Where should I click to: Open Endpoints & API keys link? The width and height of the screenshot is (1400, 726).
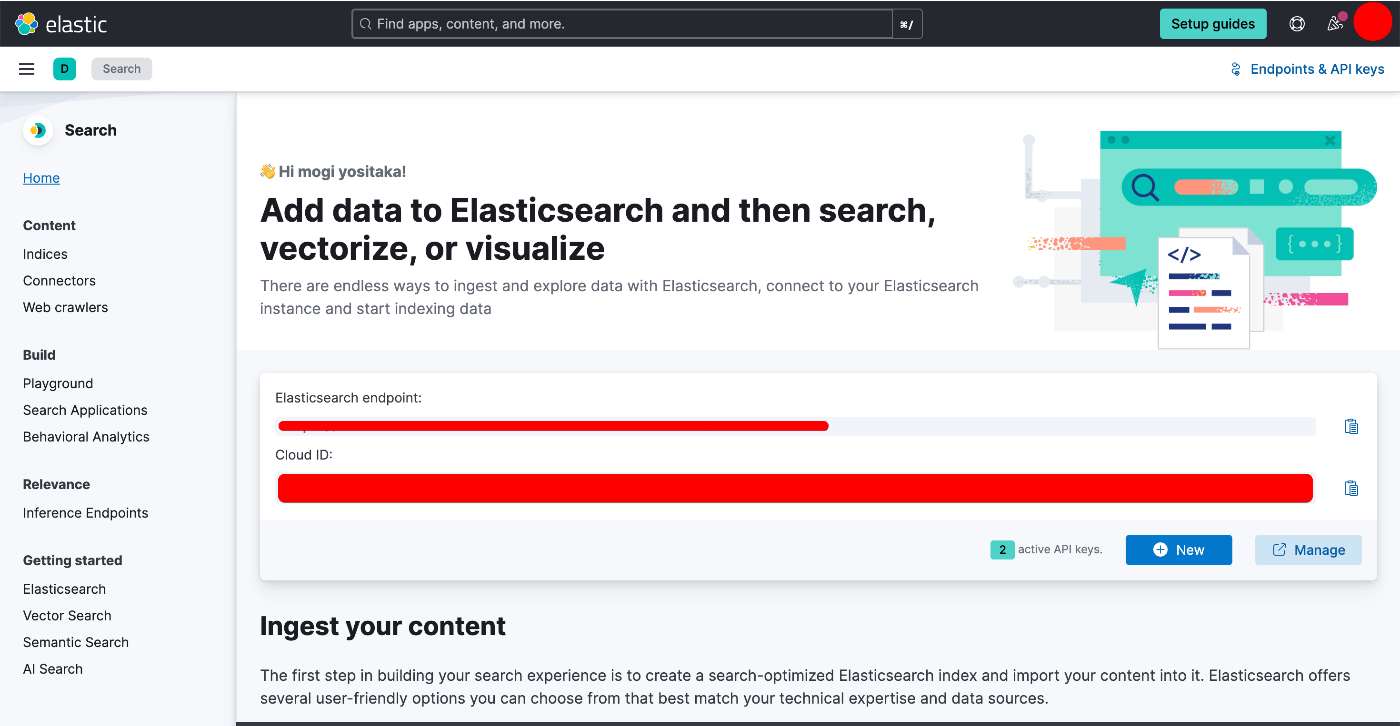tap(1317, 69)
